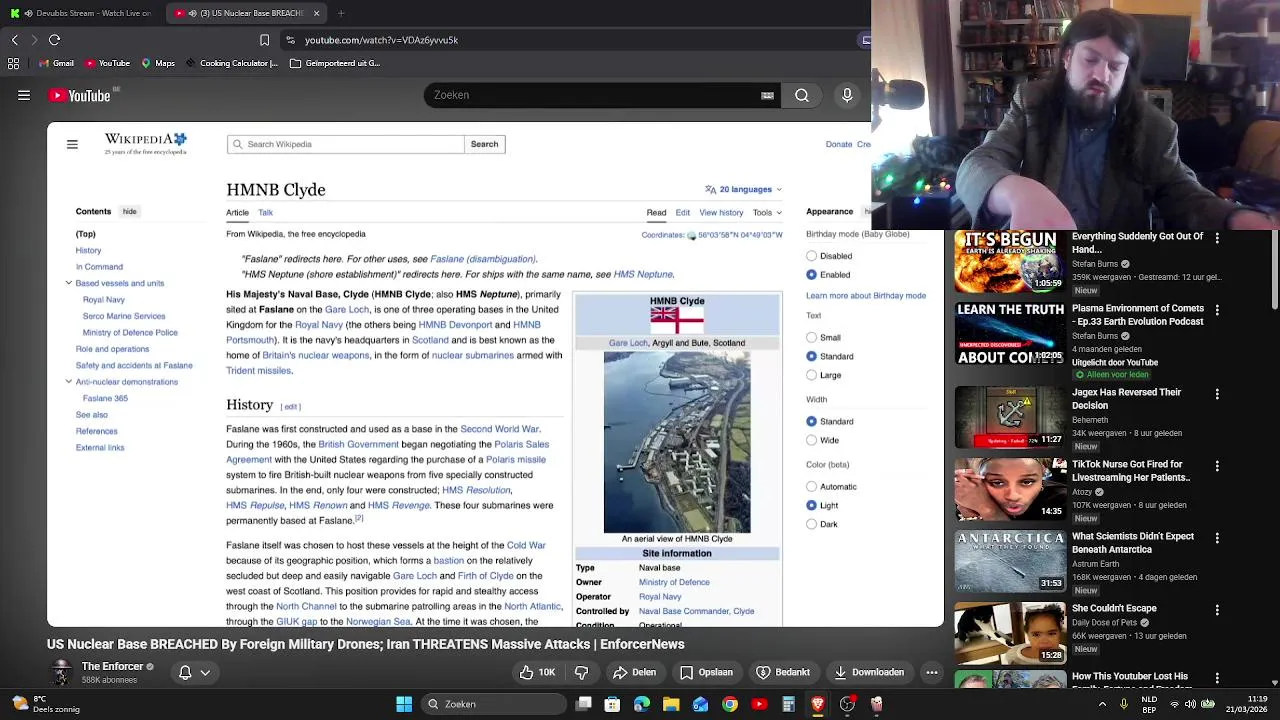Collapse 'Based vessels and units' contents section
The height and width of the screenshot is (720, 1280).
point(69,283)
